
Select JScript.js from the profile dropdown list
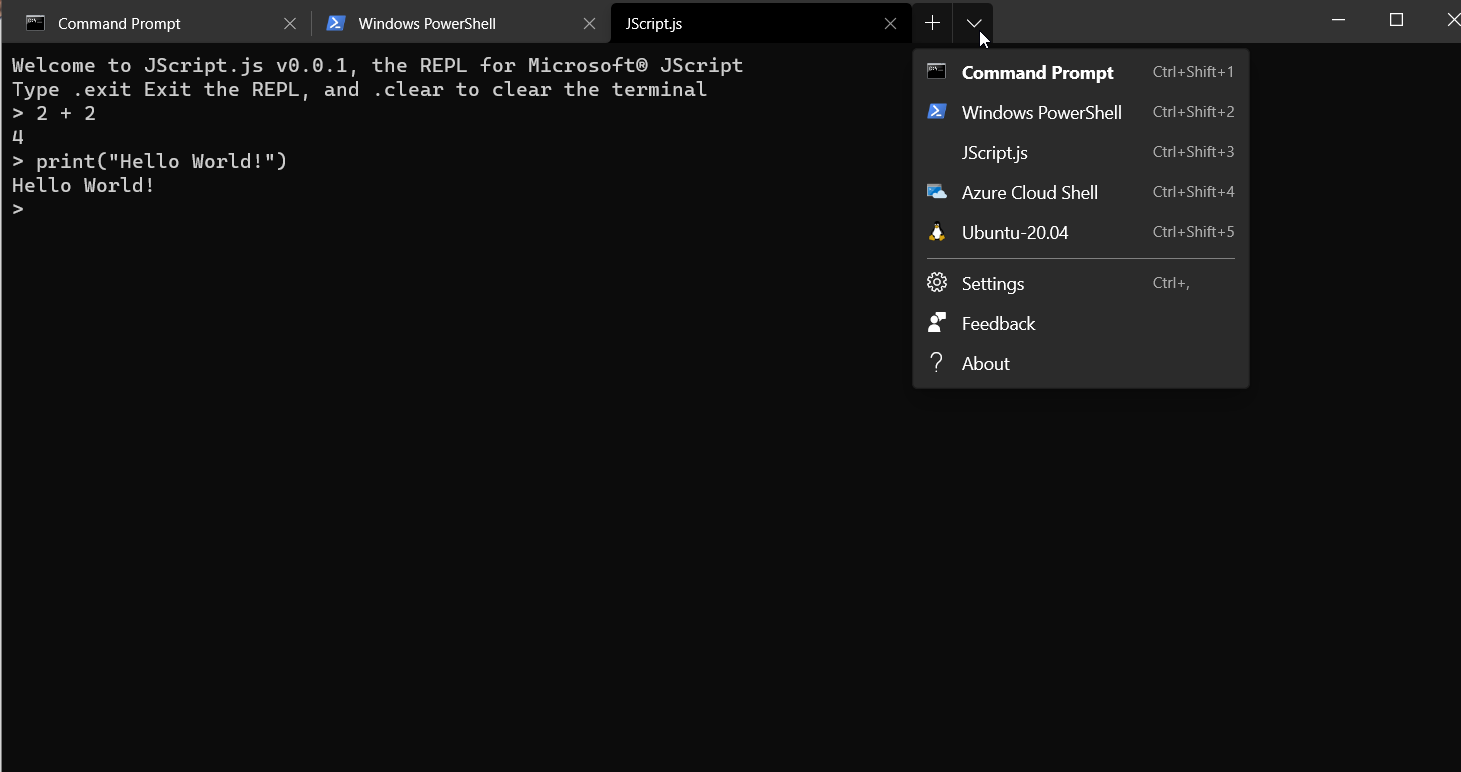click(x=994, y=152)
